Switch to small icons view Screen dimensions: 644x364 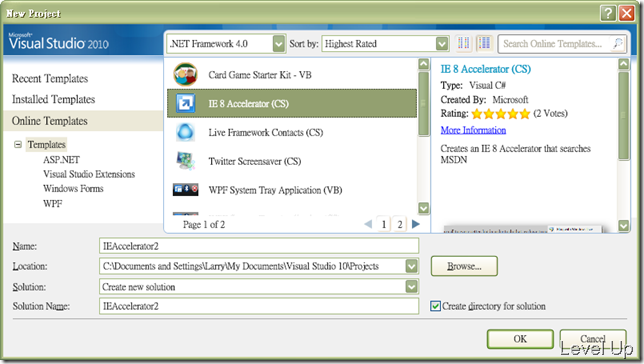[x=464, y=43]
